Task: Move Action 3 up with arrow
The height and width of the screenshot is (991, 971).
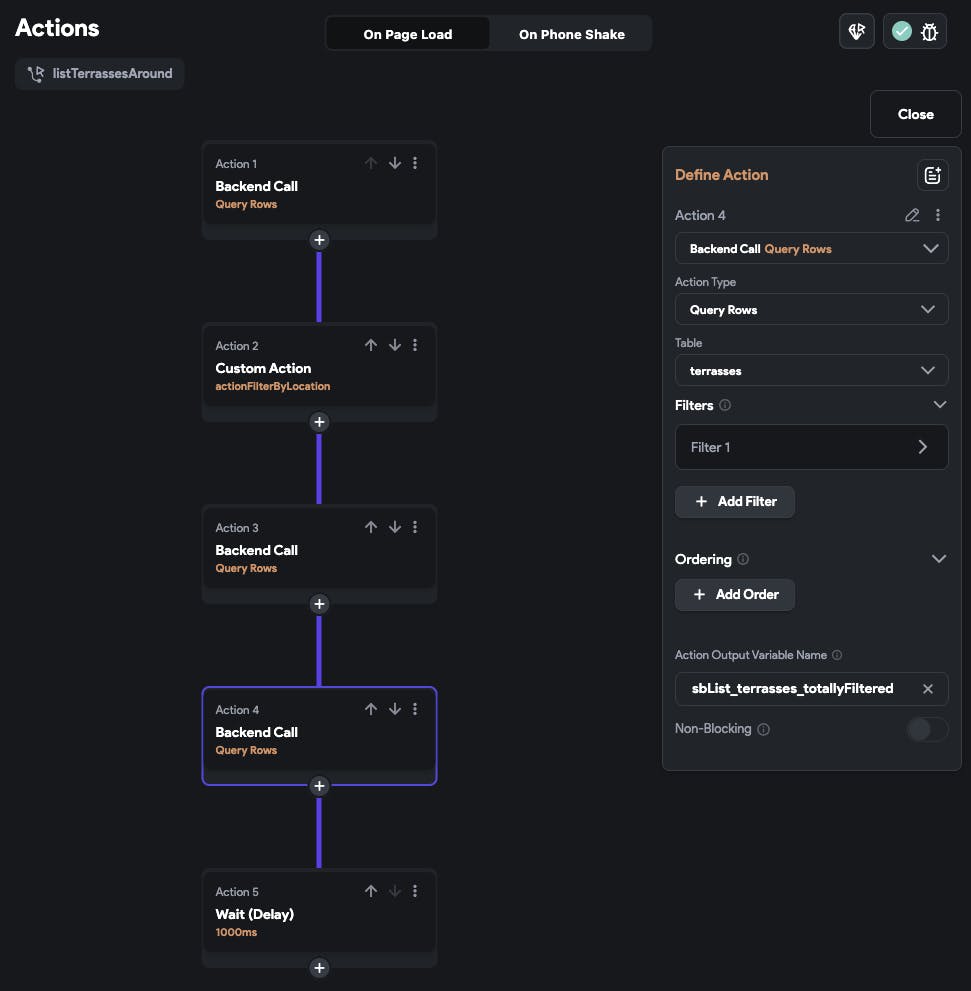Action: (371, 527)
